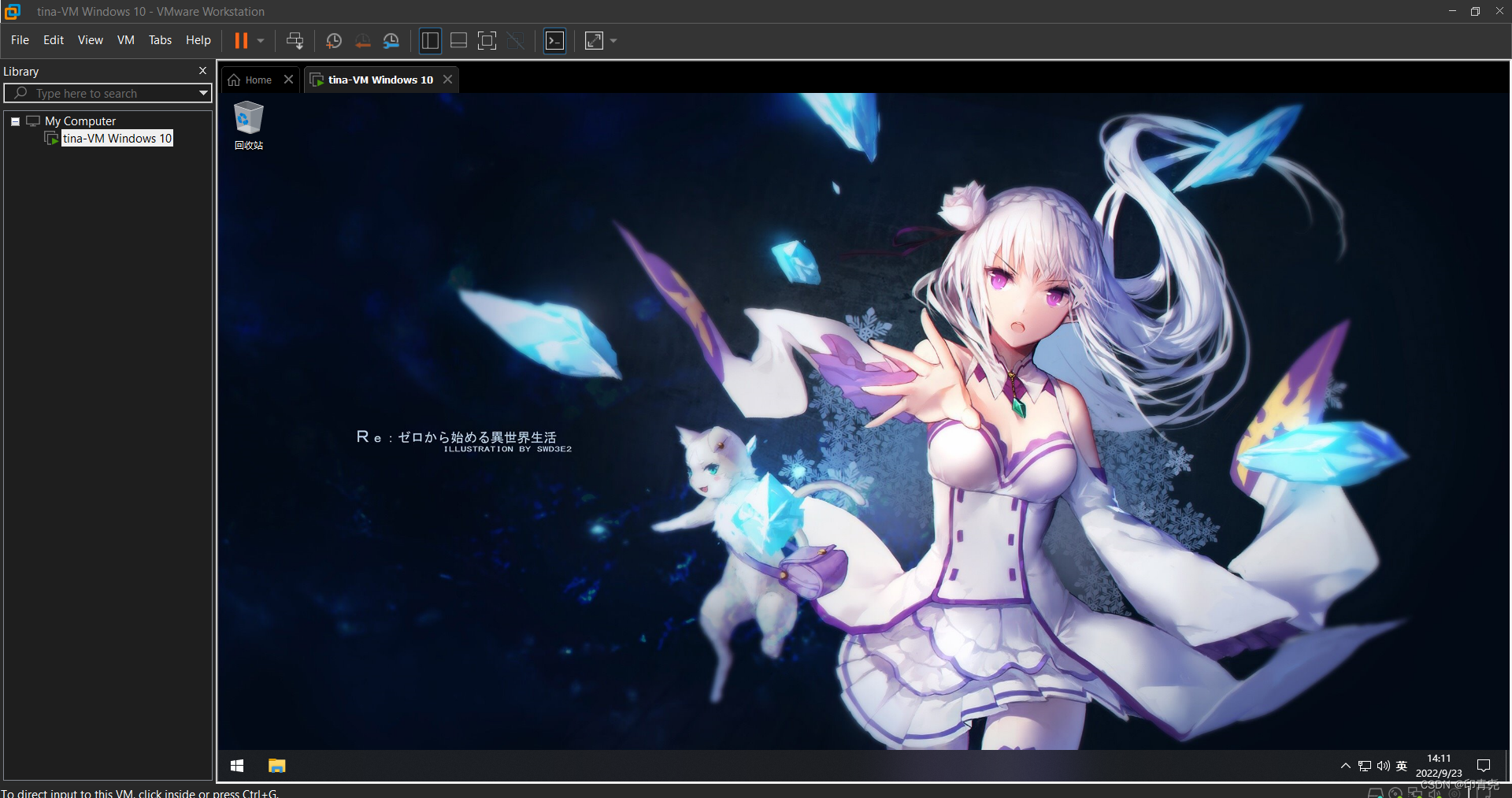Open the Tabs menu
This screenshot has height=798, width=1512.
click(160, 40)
